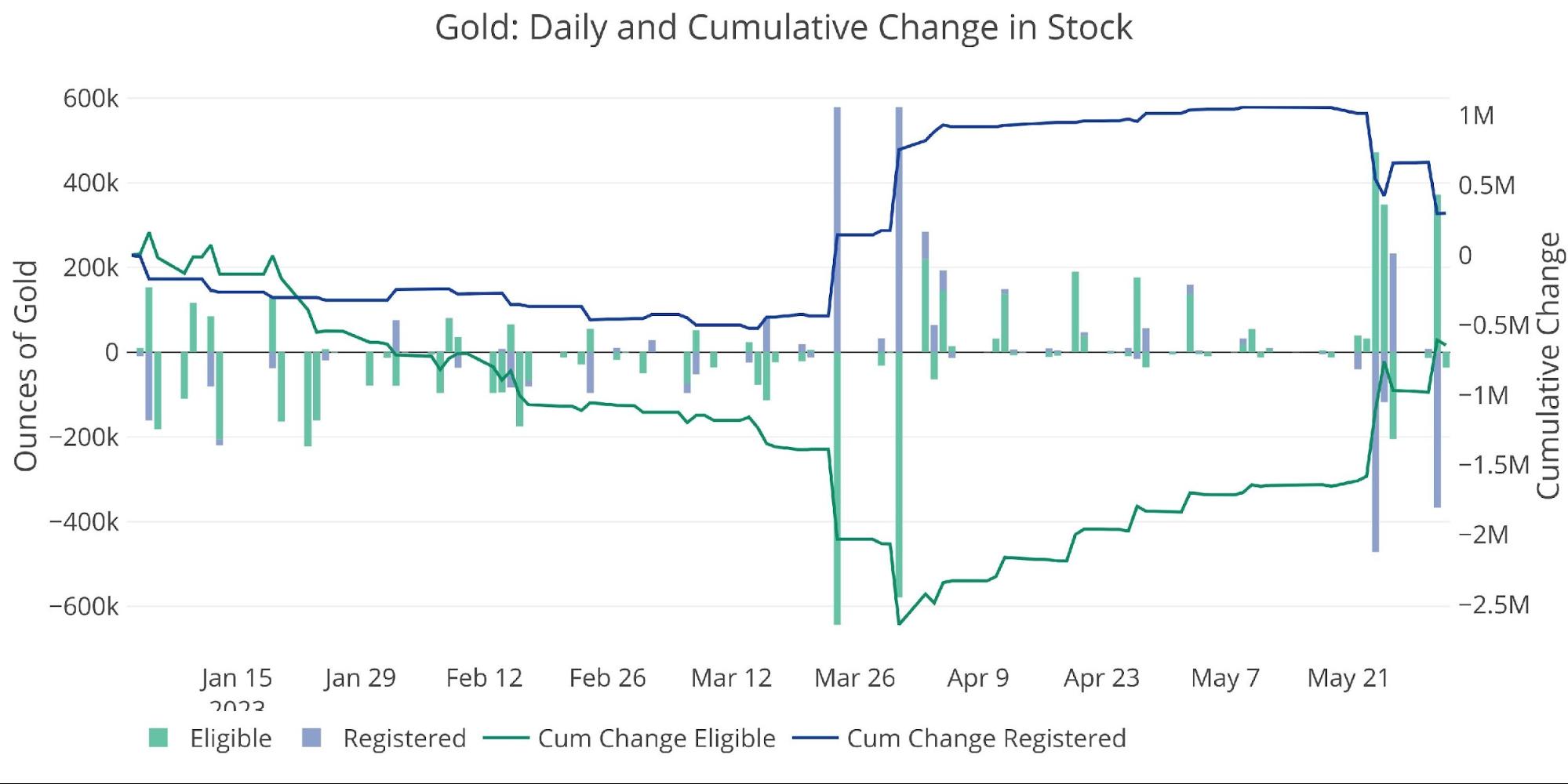The image size is (1568, 784).
Task: Hide the Cum Change Eligible trace
Action: point(656,739)
